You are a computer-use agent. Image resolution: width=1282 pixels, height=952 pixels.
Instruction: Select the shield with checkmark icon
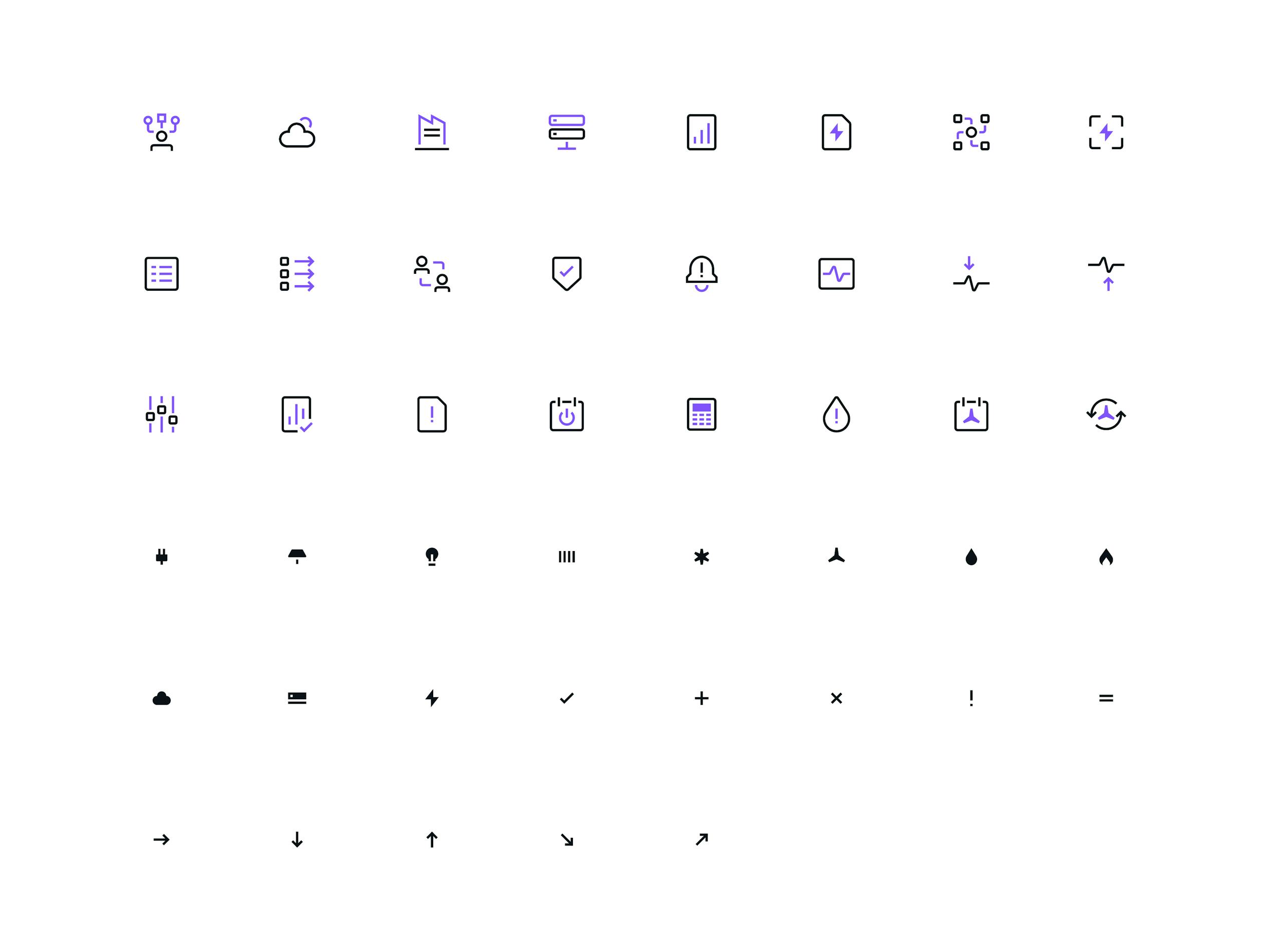click(x=567, y=274)
